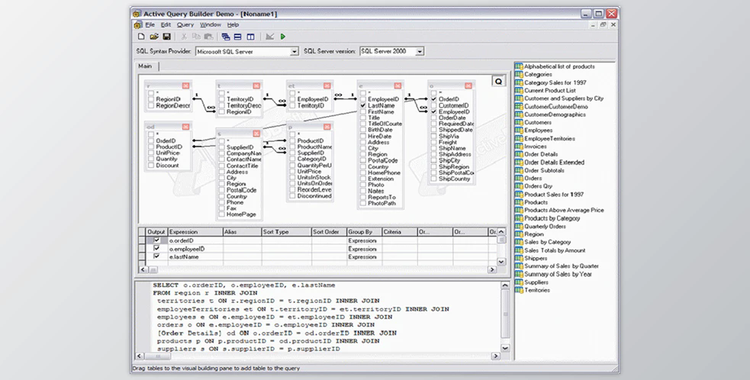Click the application icon in the menu bar
This screenshot has width=750, height=380.
(138, 25)
